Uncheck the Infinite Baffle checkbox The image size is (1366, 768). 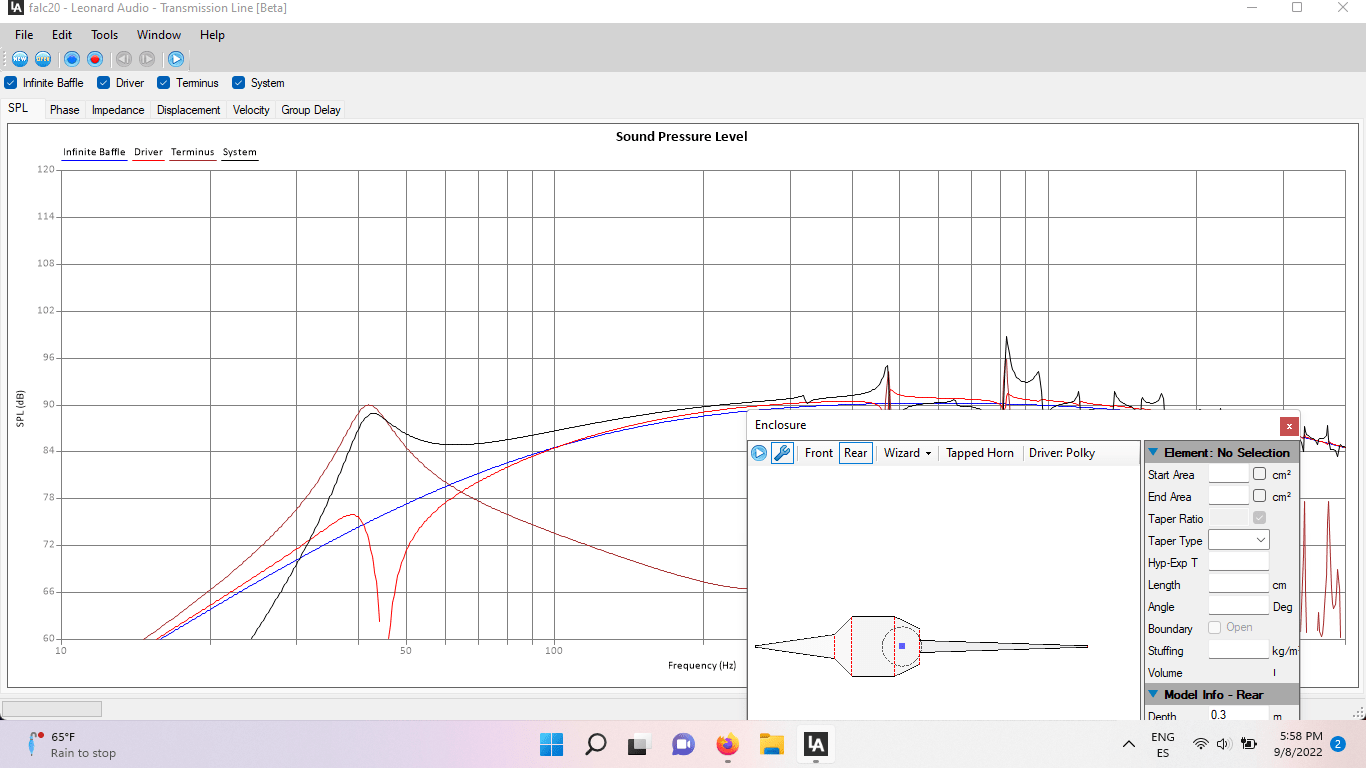pos(10,83)
